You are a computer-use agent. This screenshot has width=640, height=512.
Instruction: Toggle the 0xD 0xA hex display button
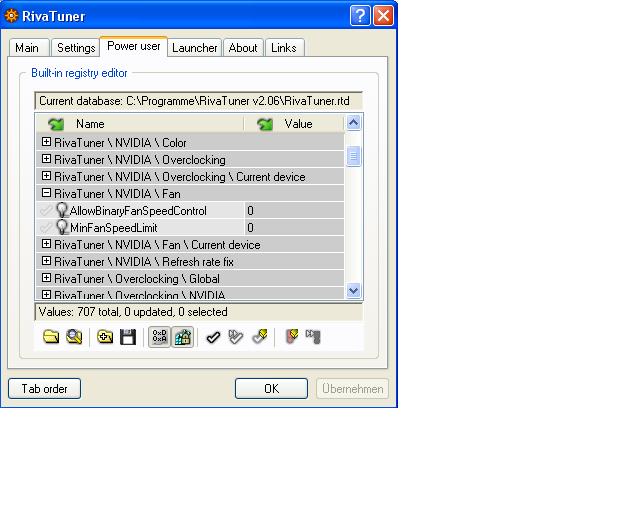point(159,337)
